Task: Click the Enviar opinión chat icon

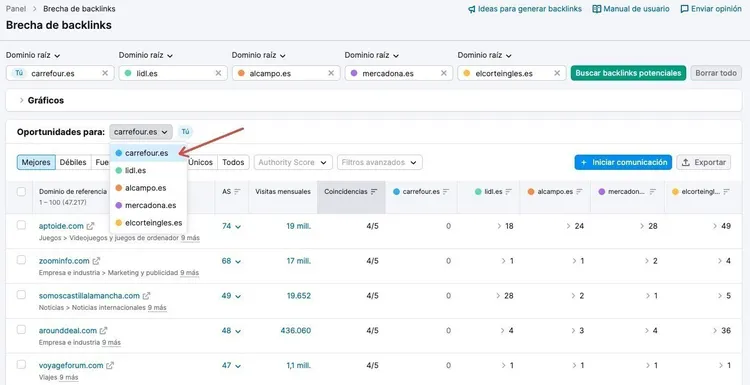Action: pos(684,9)
